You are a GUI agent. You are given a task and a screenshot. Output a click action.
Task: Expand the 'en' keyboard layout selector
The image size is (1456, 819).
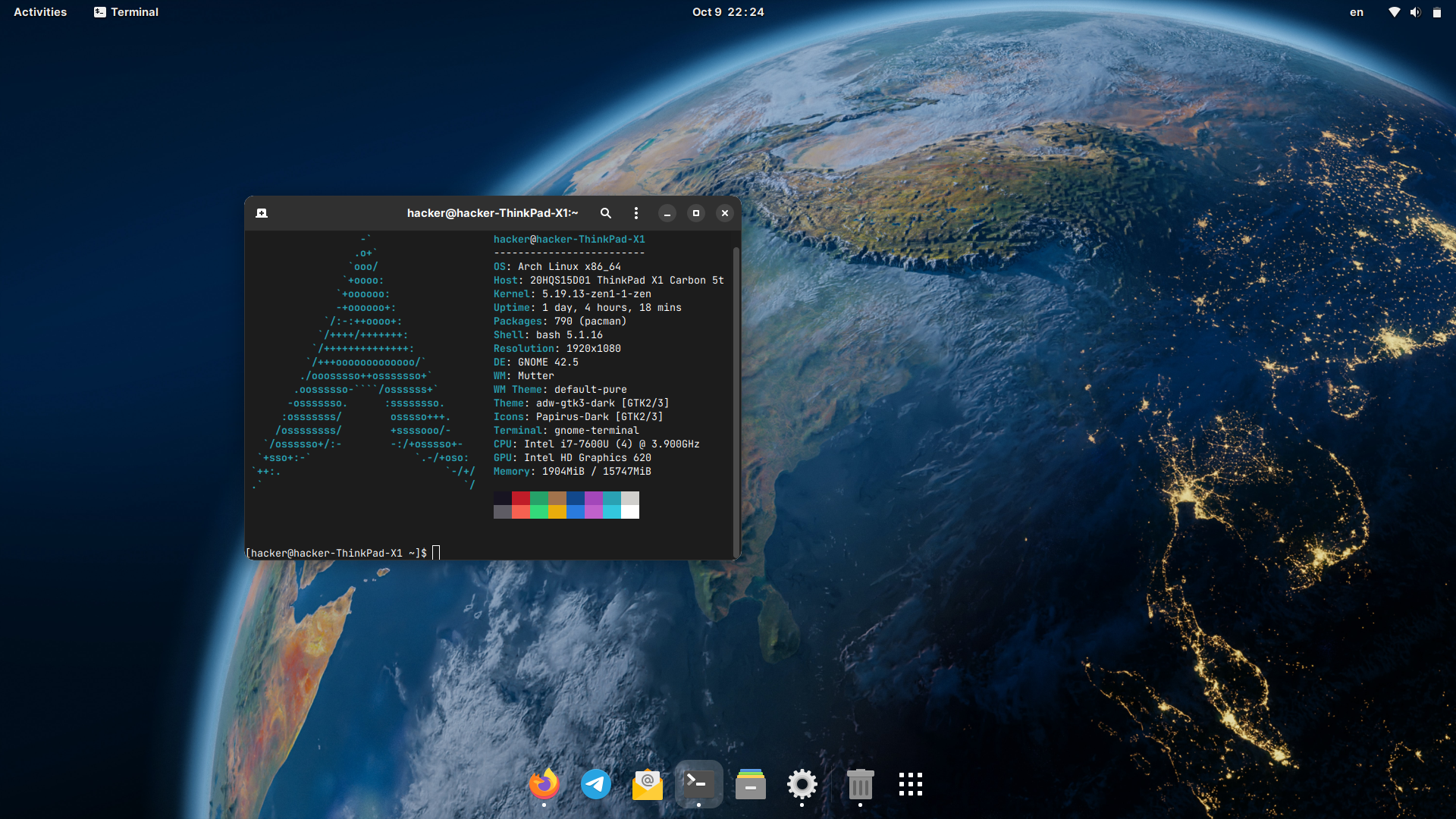(1356, 12)
